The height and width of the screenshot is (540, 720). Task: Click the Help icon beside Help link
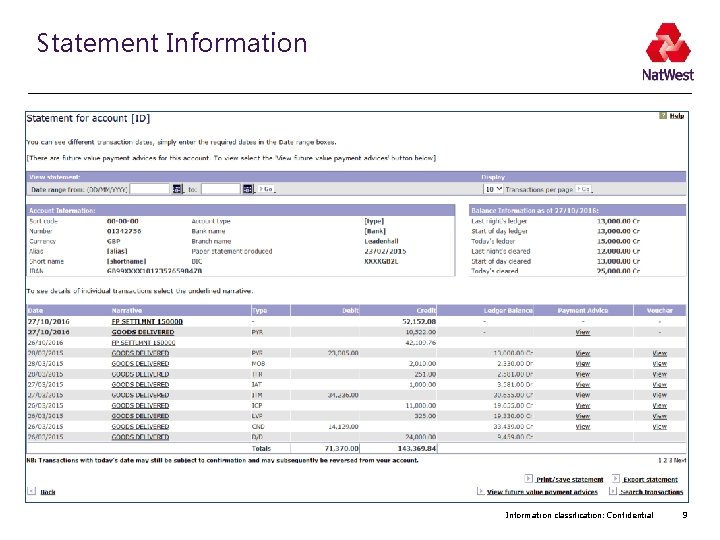(663, 116)
